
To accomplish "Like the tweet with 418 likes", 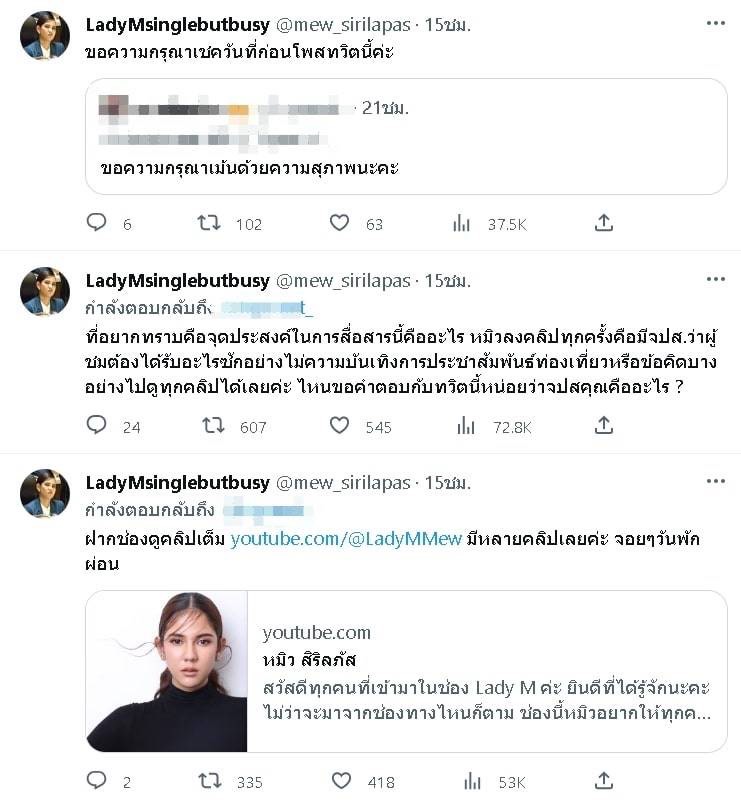I will (x=340, y=780).
